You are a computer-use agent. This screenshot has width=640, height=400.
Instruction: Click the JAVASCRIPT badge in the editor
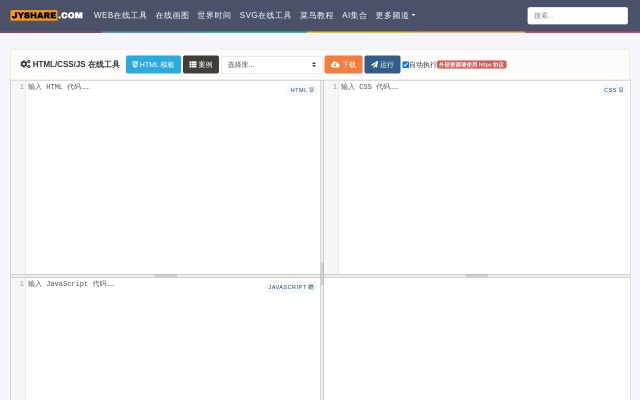(290, 287)
